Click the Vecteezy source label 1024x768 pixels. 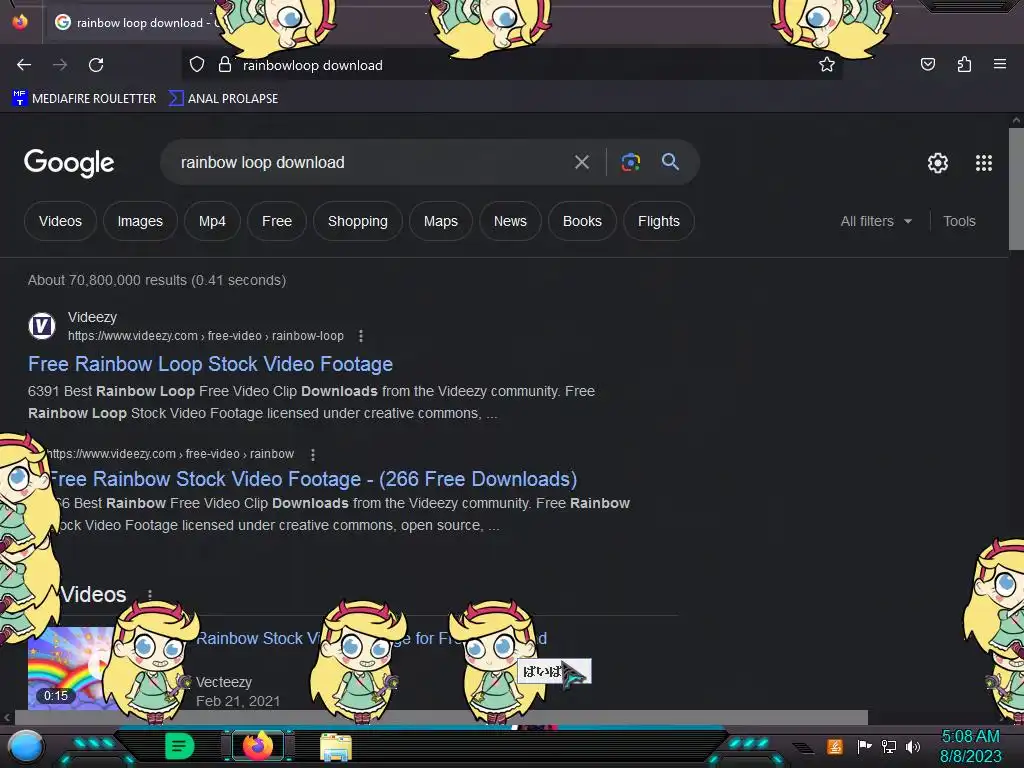coord(224,682)
